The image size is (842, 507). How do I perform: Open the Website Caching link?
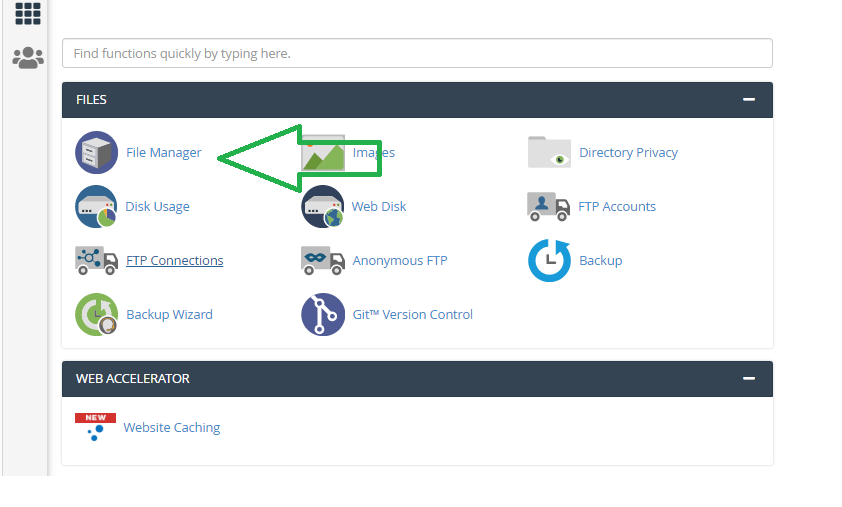click(172, 428)
